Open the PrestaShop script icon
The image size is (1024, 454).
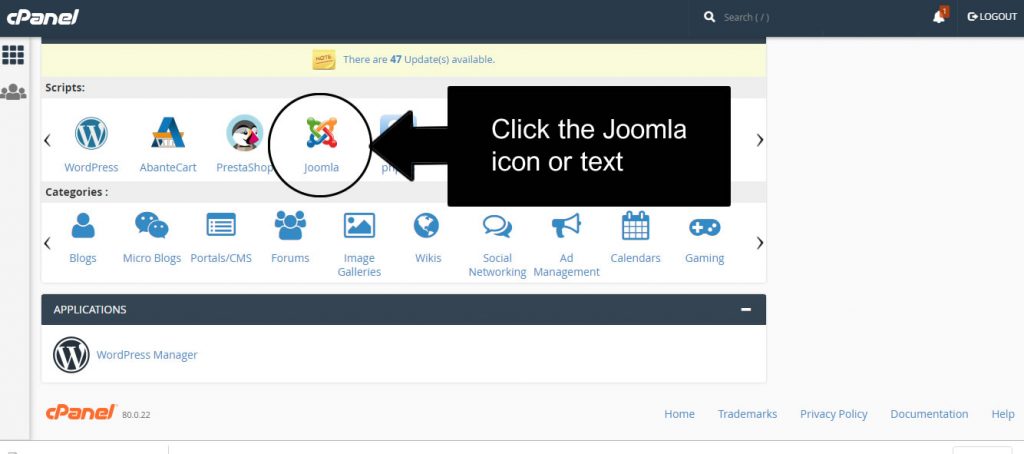244,133
